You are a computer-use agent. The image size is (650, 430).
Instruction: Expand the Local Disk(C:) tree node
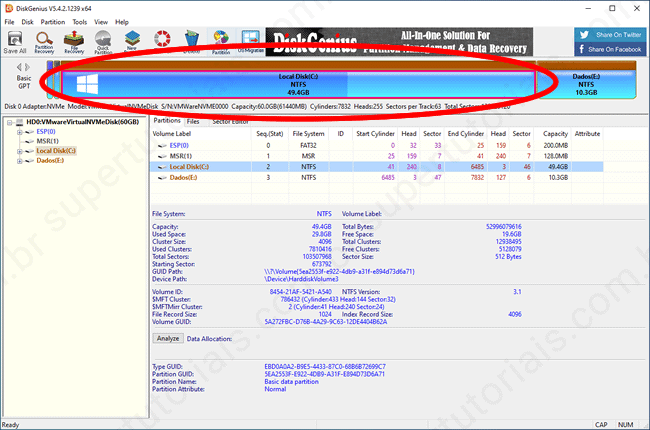pos(19,151)
